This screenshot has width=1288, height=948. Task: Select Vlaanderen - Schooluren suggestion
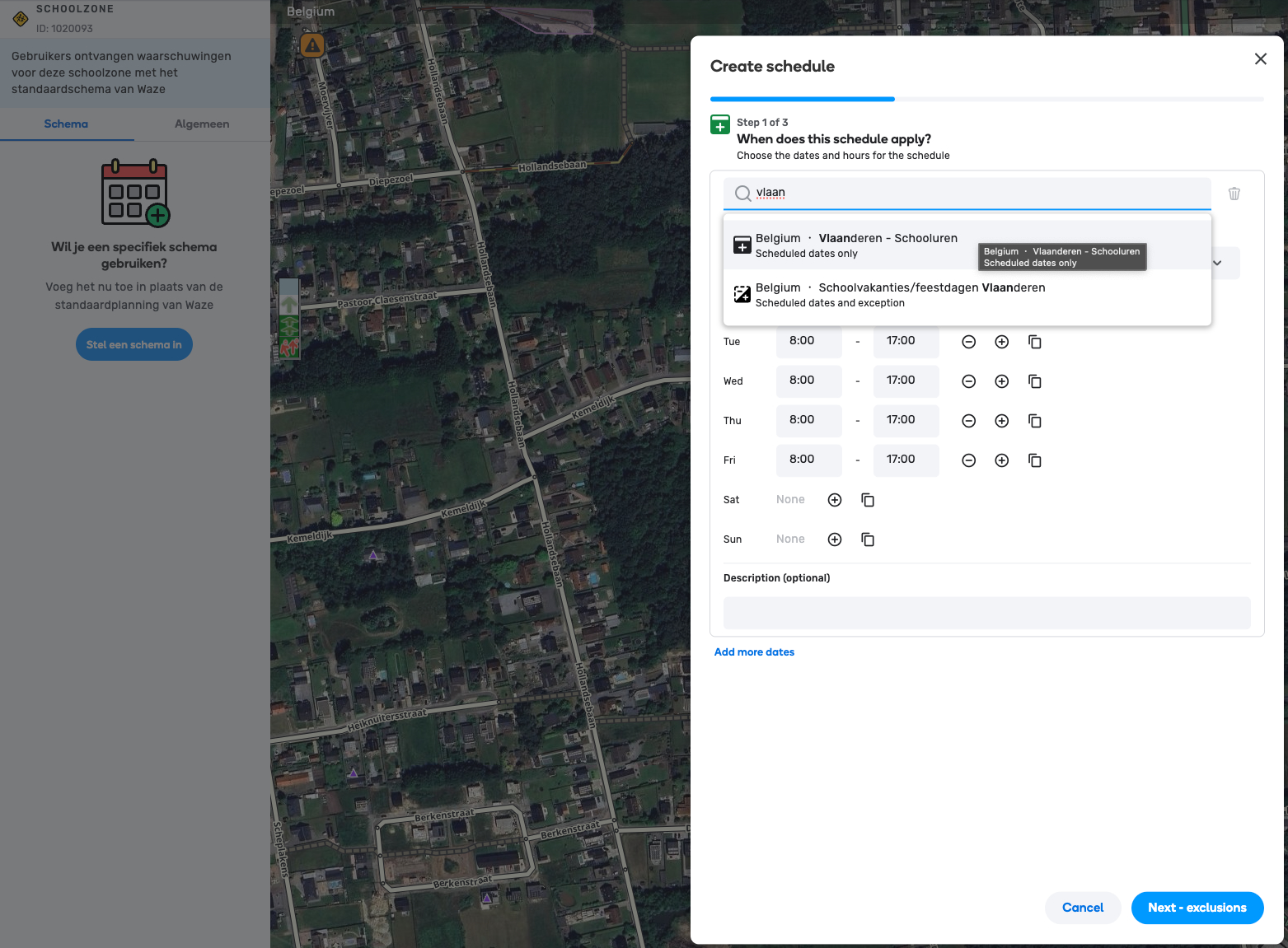pyautogui.click(x=855, y=245)
